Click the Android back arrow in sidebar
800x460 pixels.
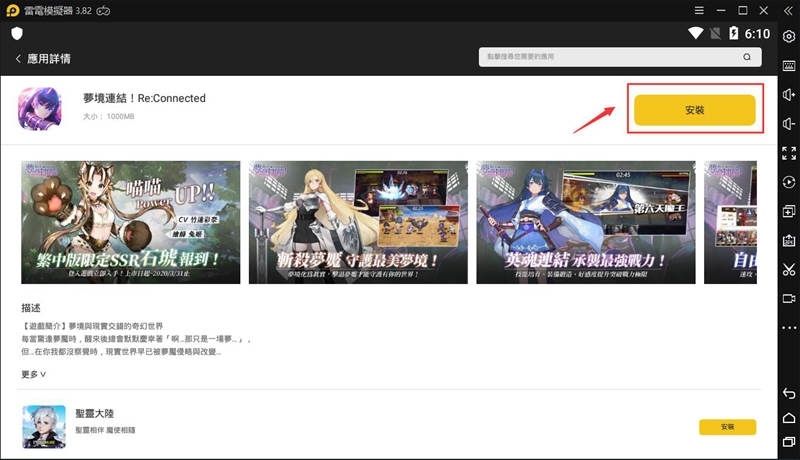(789, 393)
